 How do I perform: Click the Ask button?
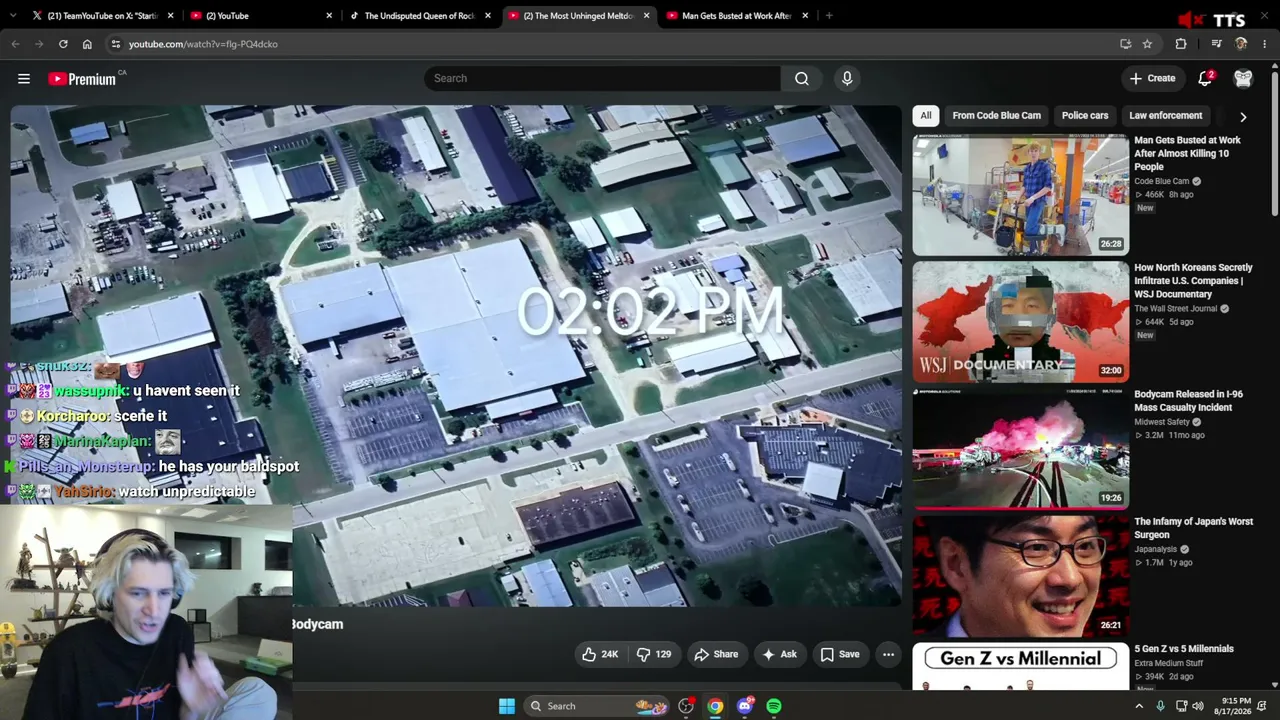779,654
